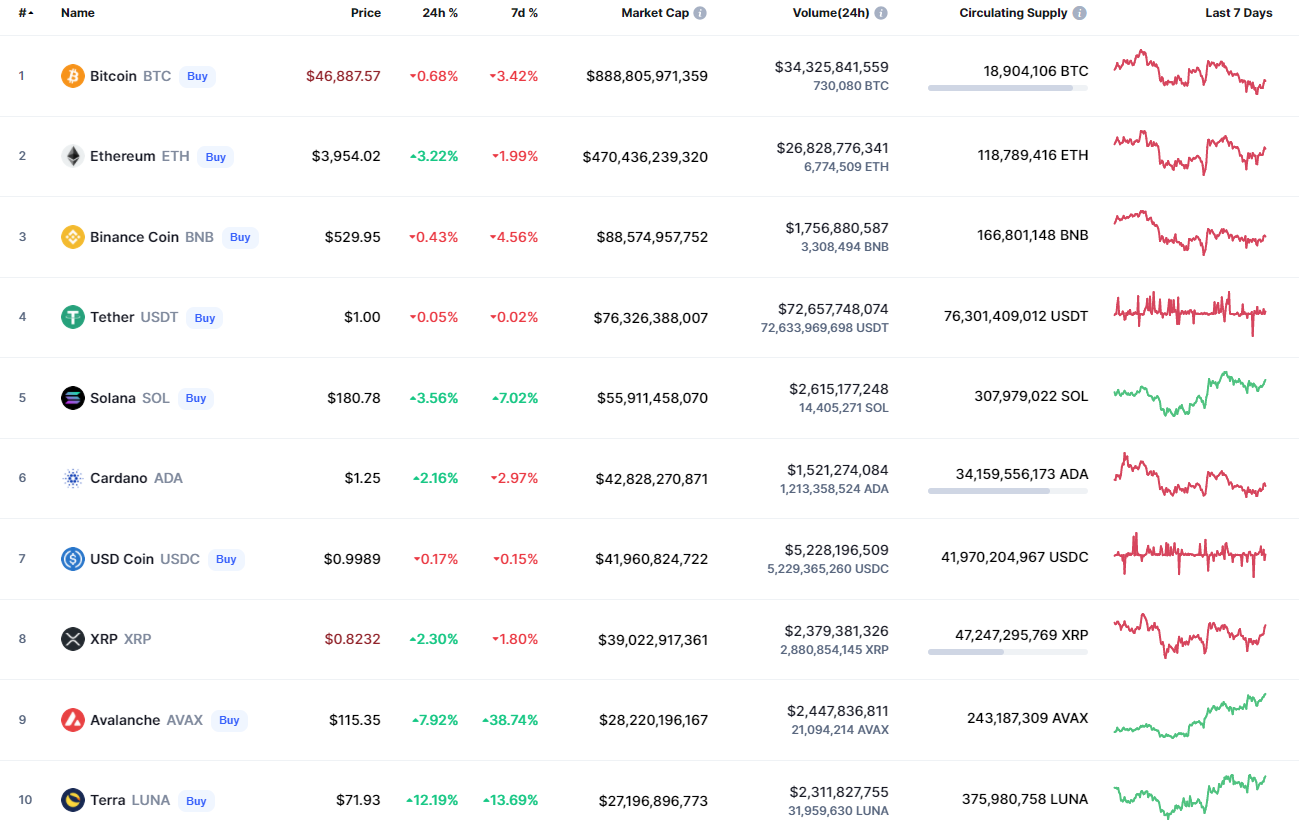Open Bitcoin's 7-day price sparkline chart
Viewport: 1299px width, 825px height.
point(1190,72)
